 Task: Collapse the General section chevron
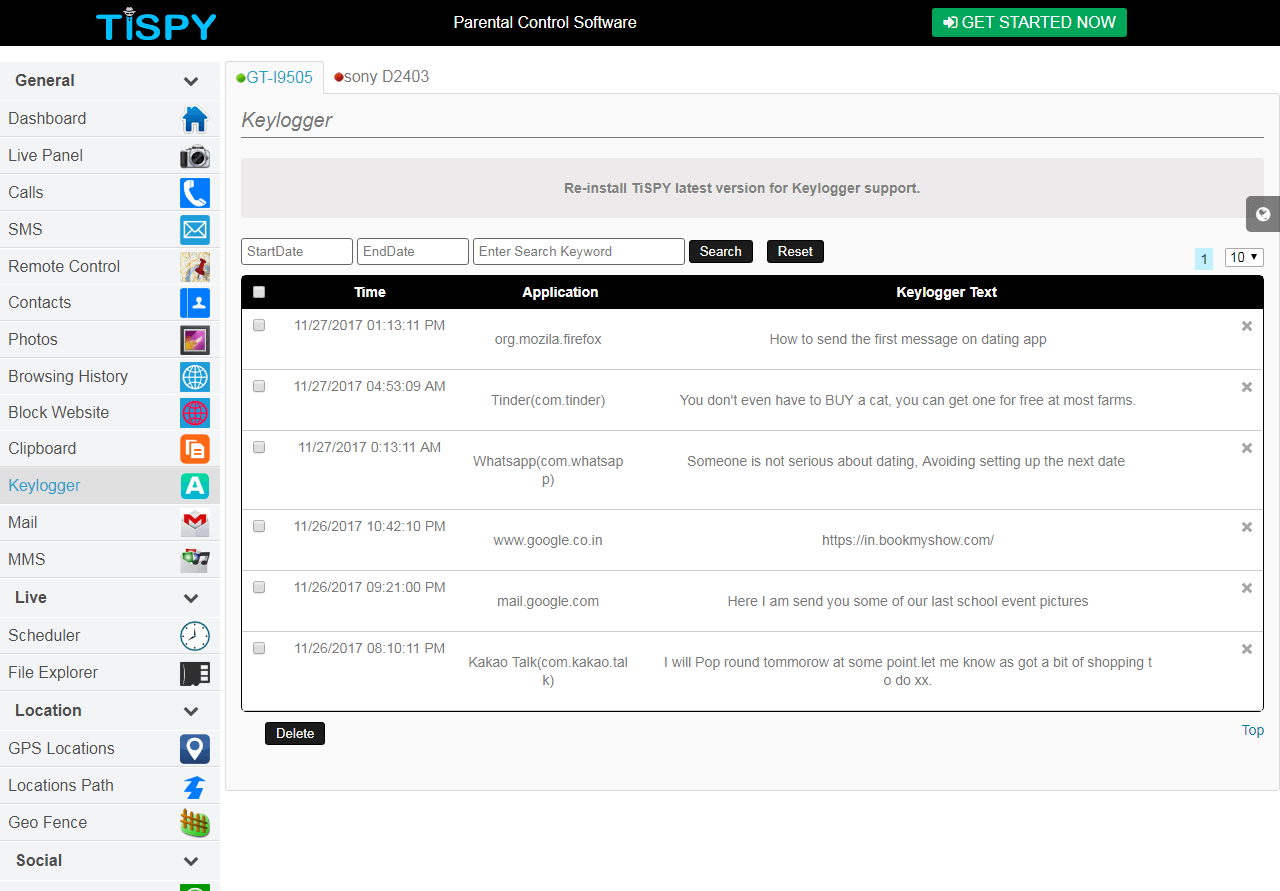[191, 81]
